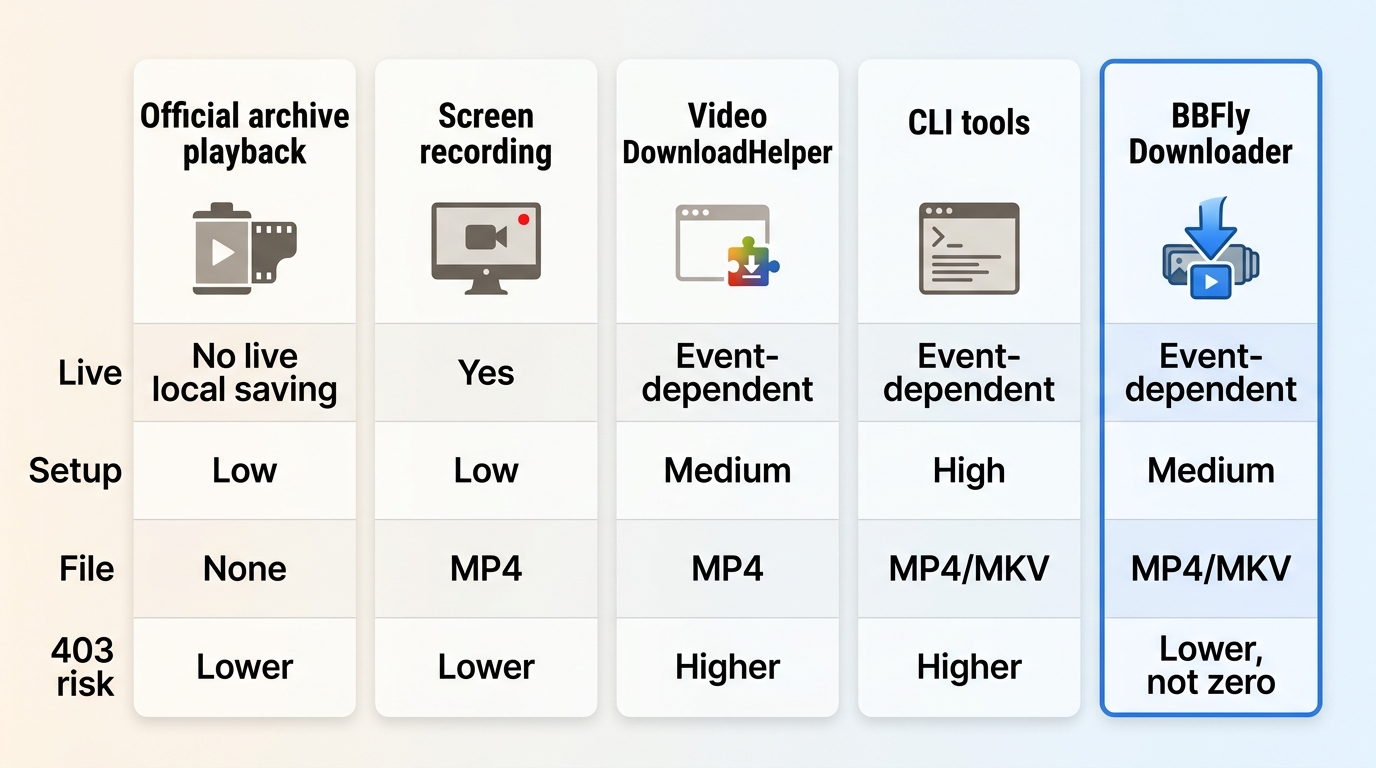Click "MP4" file cell for Screen recording
The image size is (1376, 768).
point(486,569)
